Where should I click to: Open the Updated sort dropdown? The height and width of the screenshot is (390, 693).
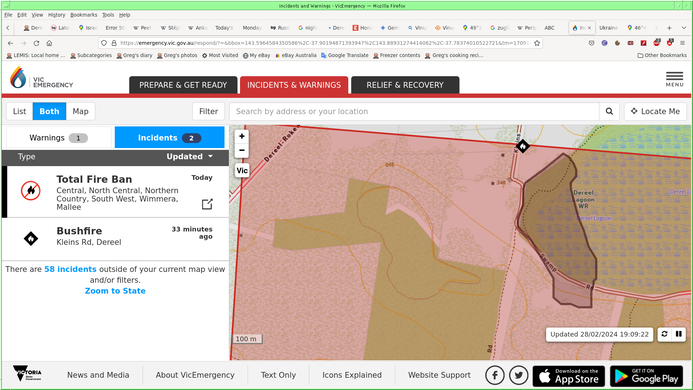pyautogui.click(x=190, y=157)
